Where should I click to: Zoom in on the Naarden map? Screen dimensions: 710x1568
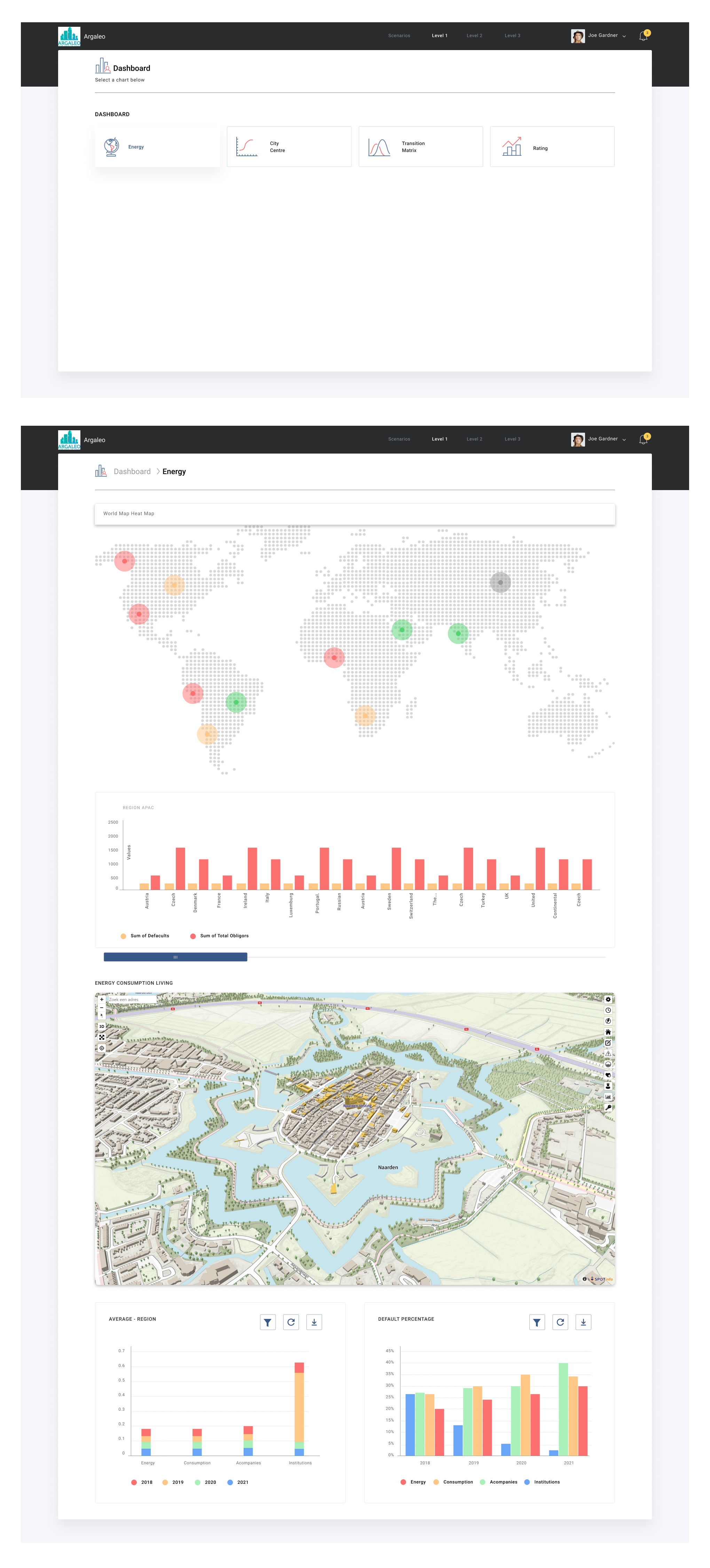click(102, 1000)
